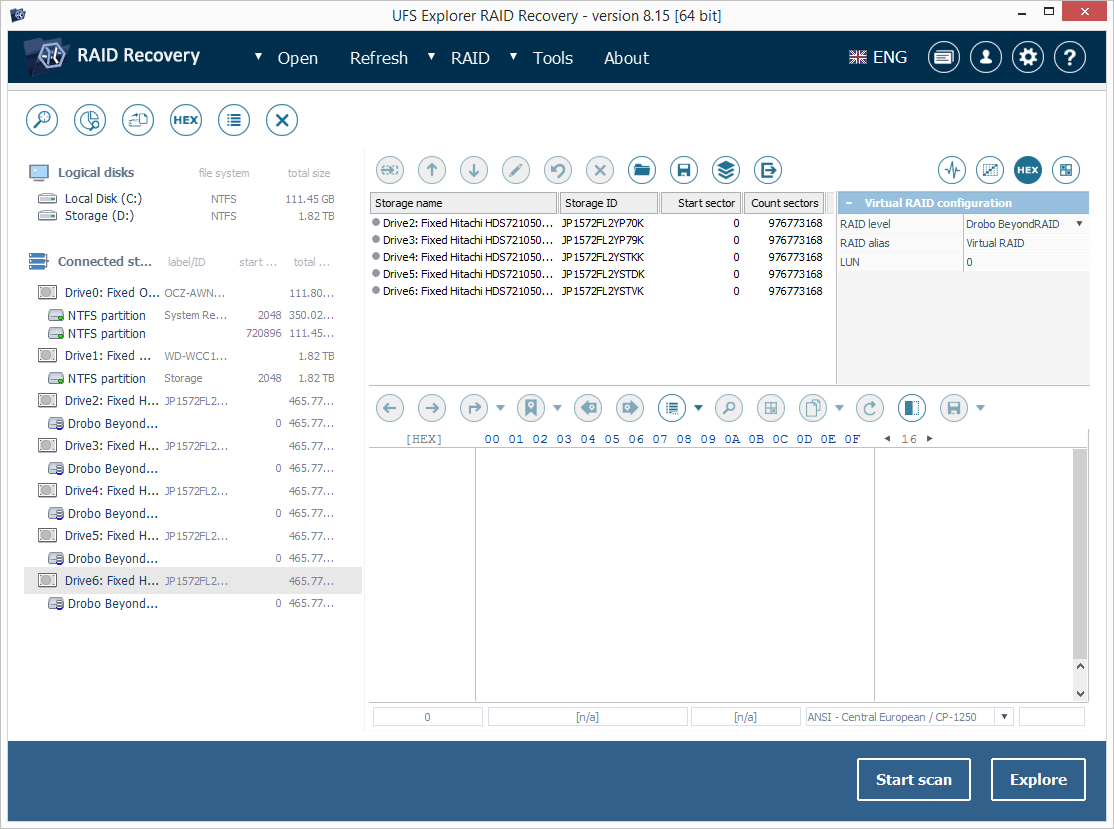Expand the dropdown arrow beside the Tools menu

coord(514,57)
